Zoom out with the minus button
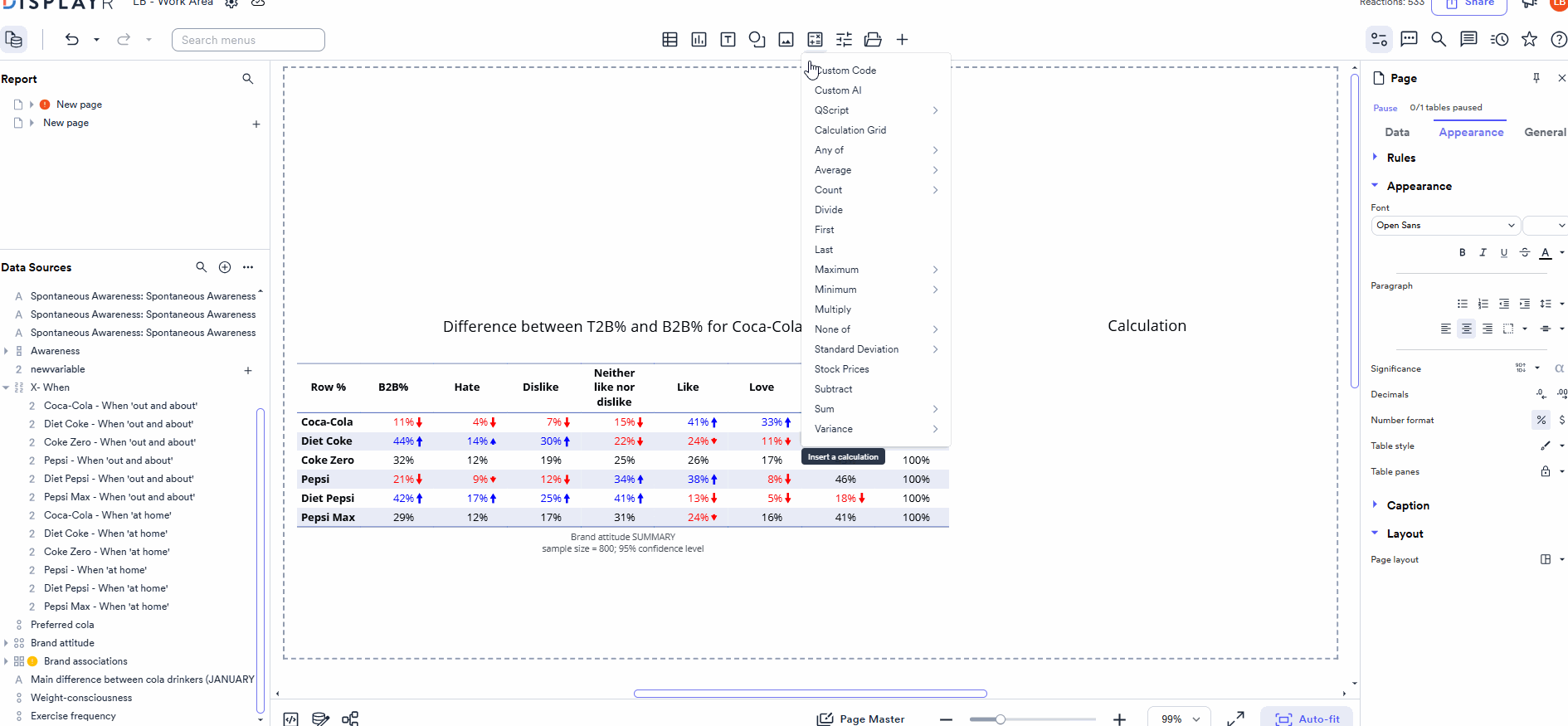 tap(946, 719)
